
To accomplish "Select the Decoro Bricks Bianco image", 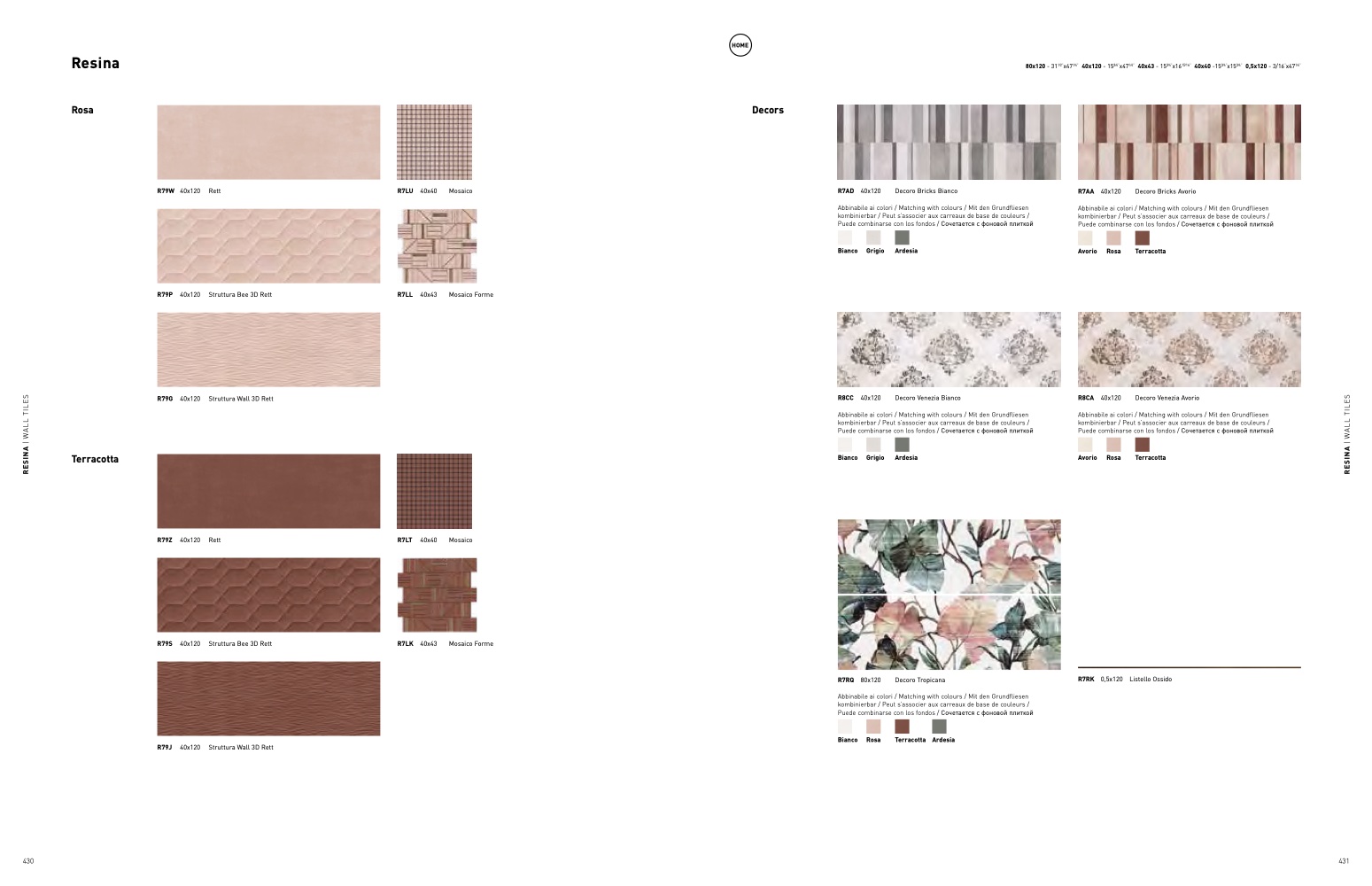I will click(949, 143).
